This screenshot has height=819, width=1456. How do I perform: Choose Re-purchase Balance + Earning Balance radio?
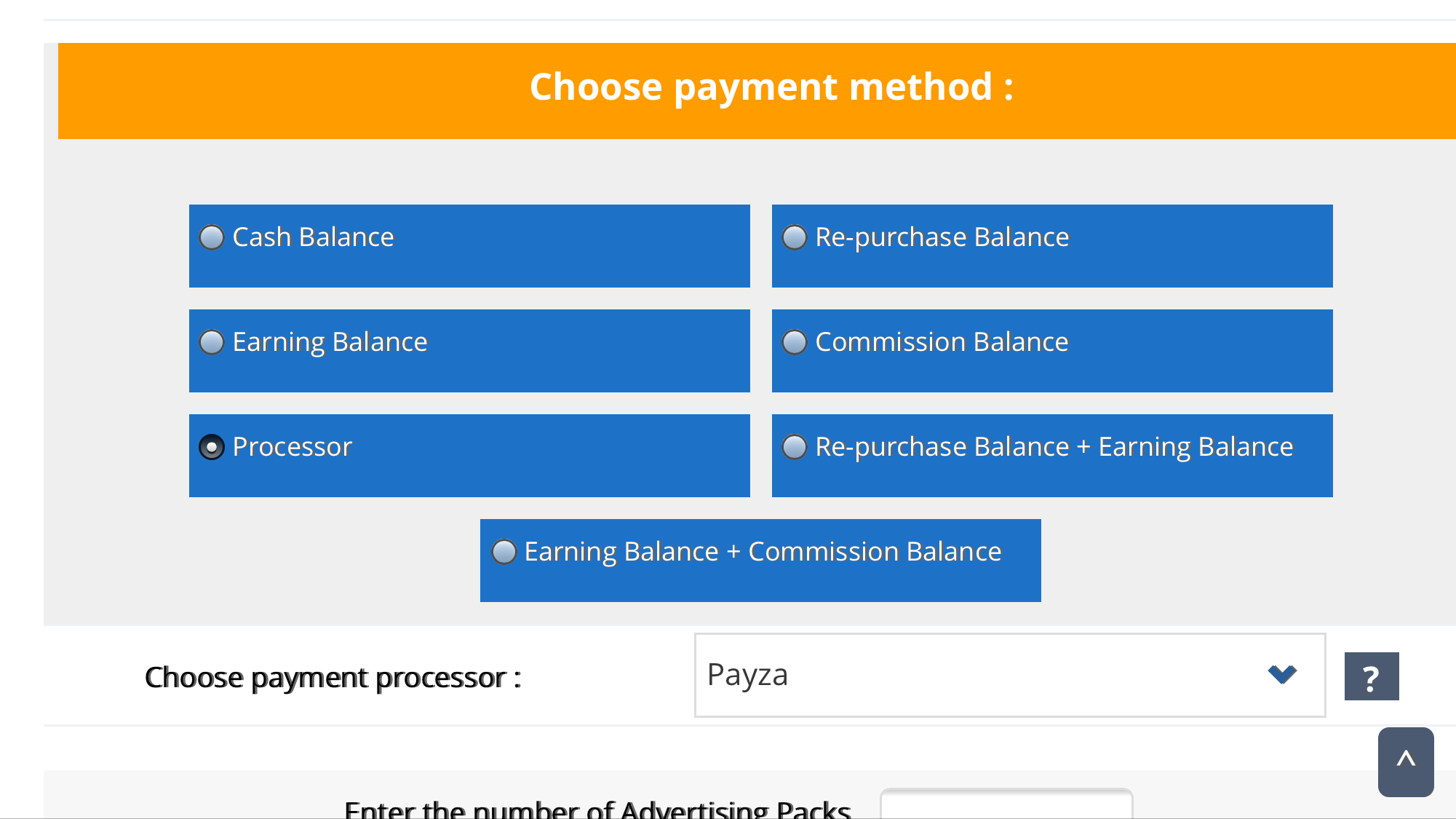(795, 447)
